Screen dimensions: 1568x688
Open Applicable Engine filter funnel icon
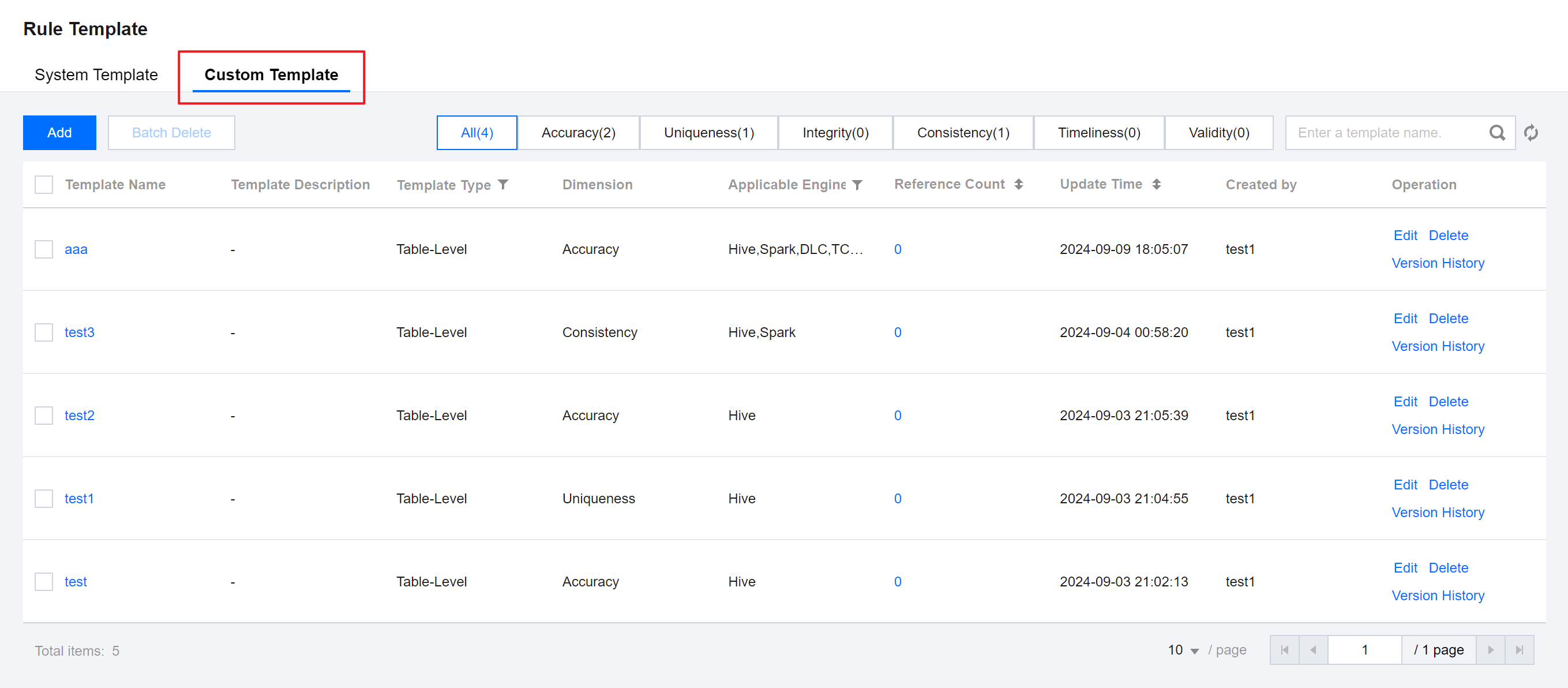tap(857, 185)
